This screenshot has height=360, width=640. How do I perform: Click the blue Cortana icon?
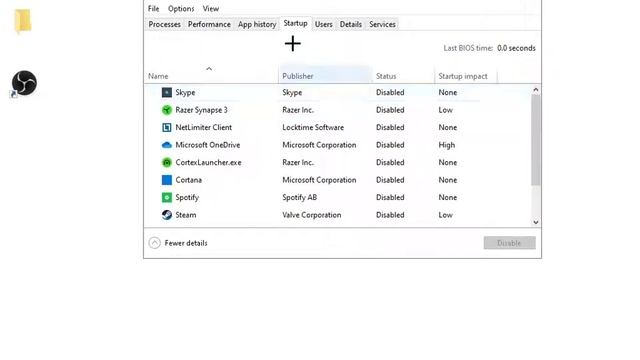coord(167,180)
